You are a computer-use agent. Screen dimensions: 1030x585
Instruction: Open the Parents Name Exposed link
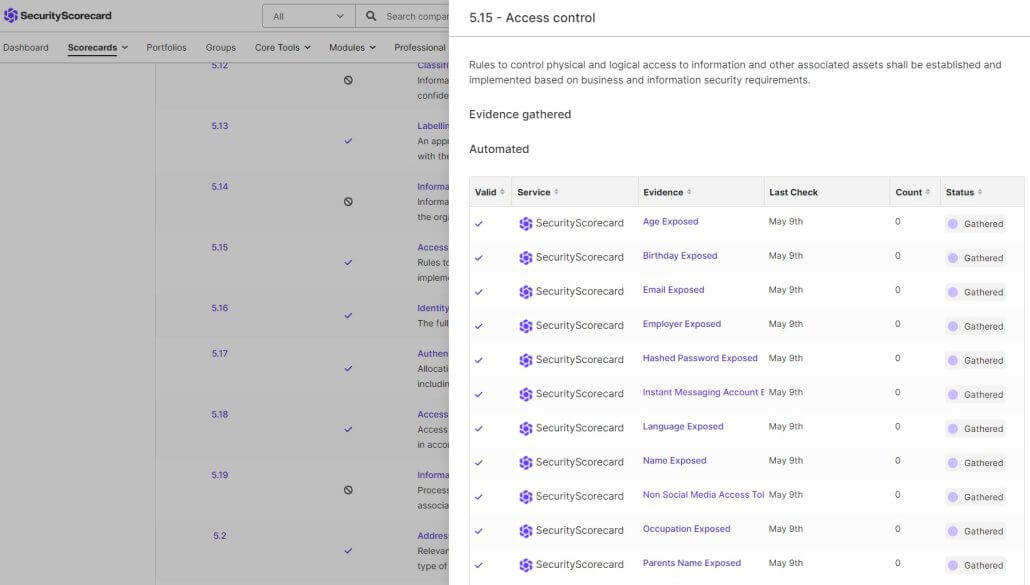[692, 563]
